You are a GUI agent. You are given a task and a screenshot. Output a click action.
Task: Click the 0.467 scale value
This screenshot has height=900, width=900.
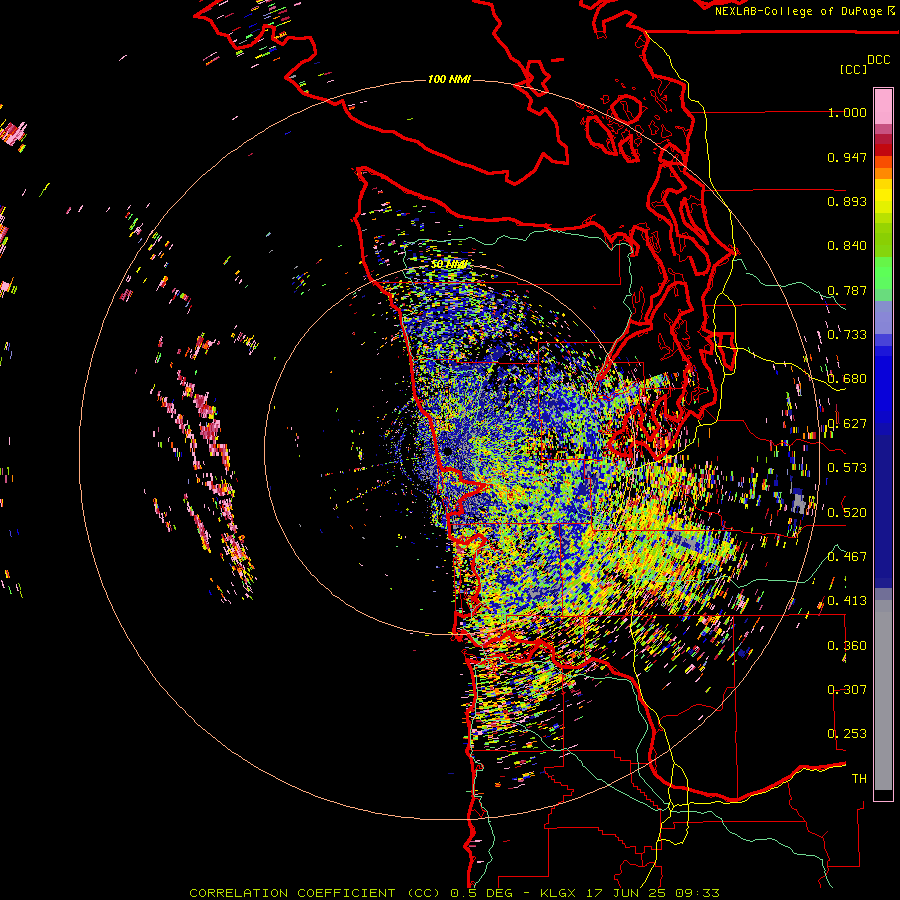(847, 557)
